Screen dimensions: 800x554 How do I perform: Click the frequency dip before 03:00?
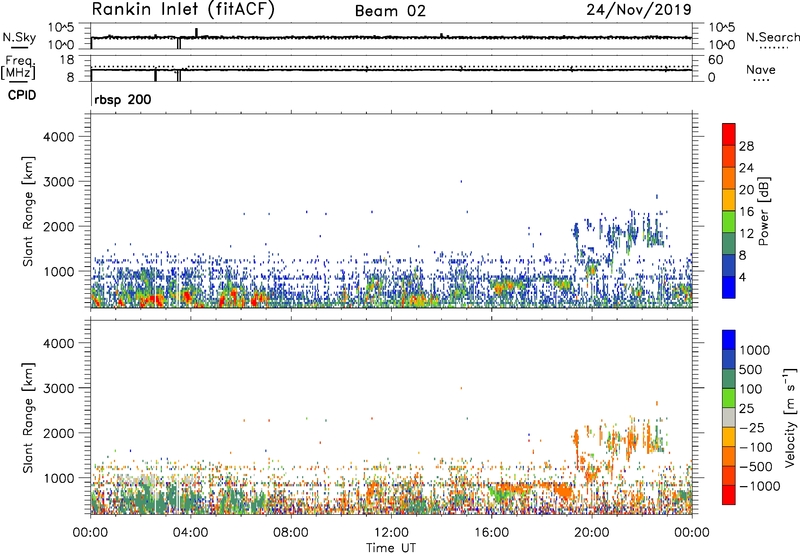coord(155,75)
